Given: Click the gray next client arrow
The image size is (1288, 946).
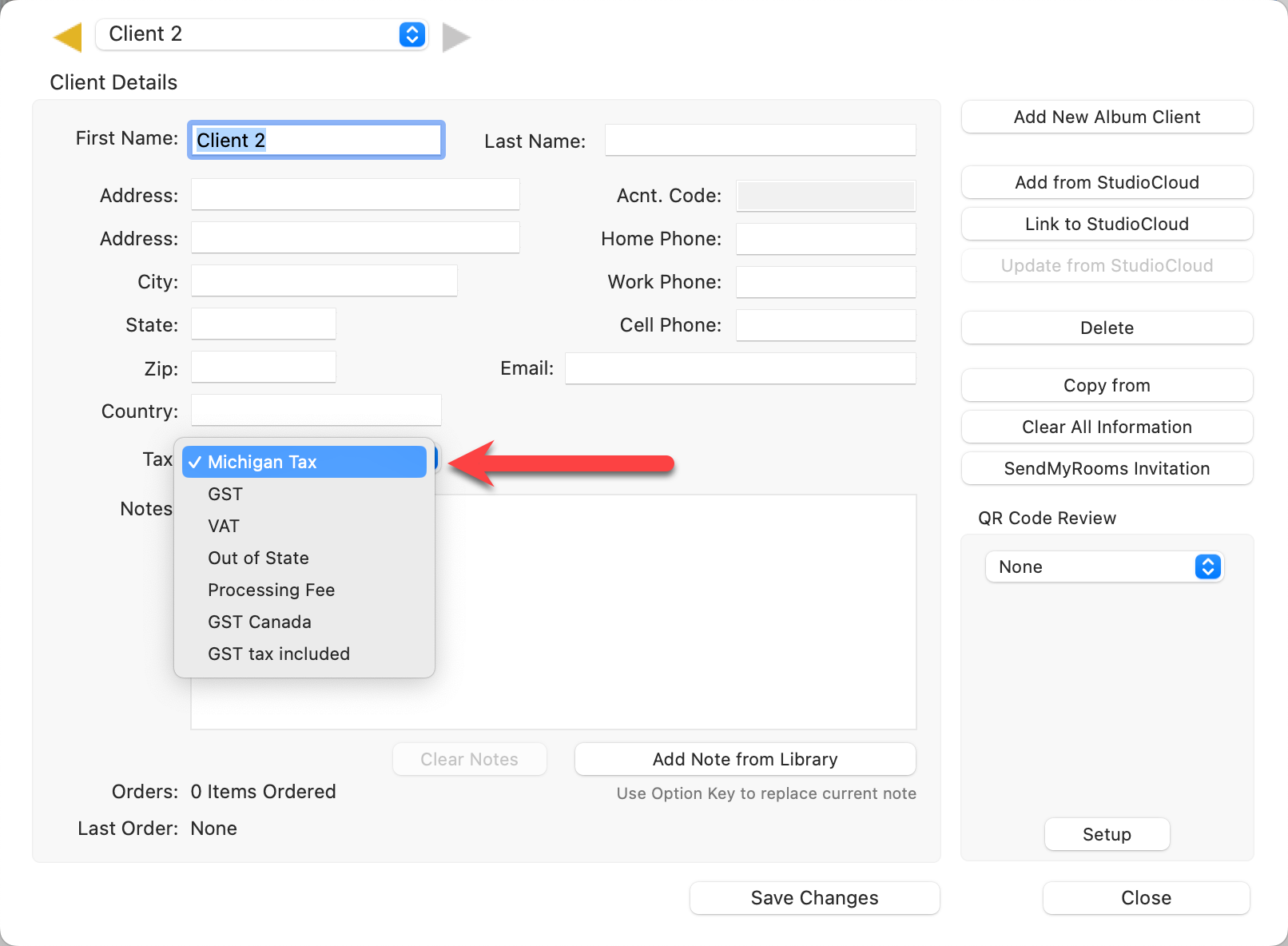Looking at the screenshot, I should coord(455,37).
